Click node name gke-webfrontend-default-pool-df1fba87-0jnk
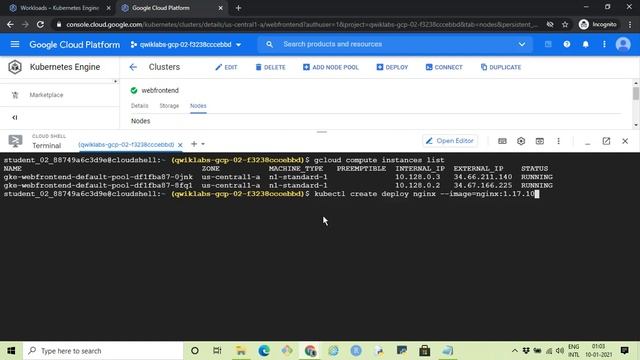The width and height of the screenshot is (640, 360). click(x=98, y=177)
